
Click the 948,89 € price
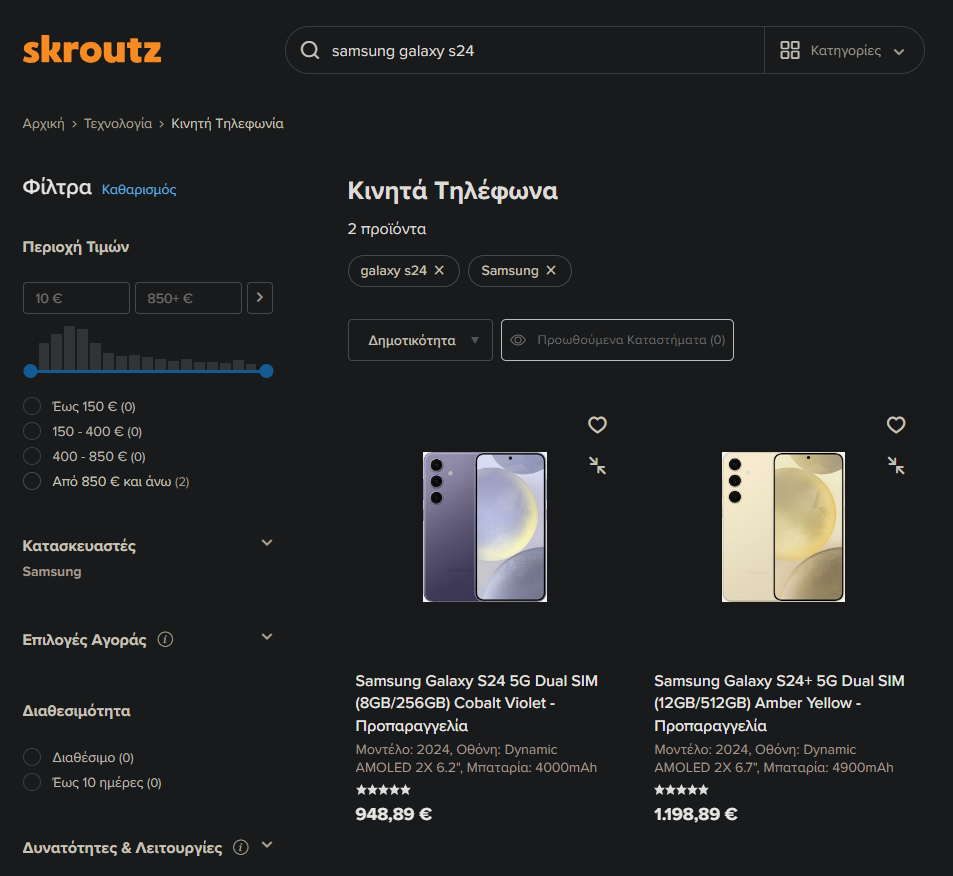tap(394, 814)
